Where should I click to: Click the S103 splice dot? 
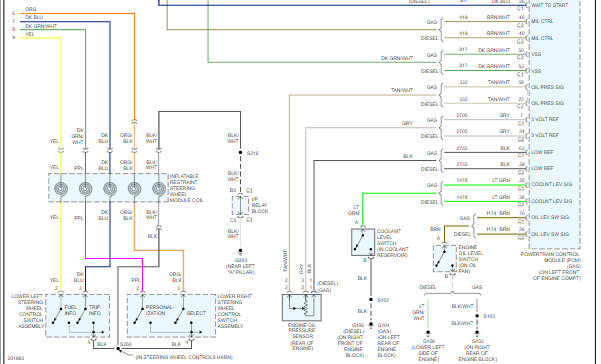477,316
